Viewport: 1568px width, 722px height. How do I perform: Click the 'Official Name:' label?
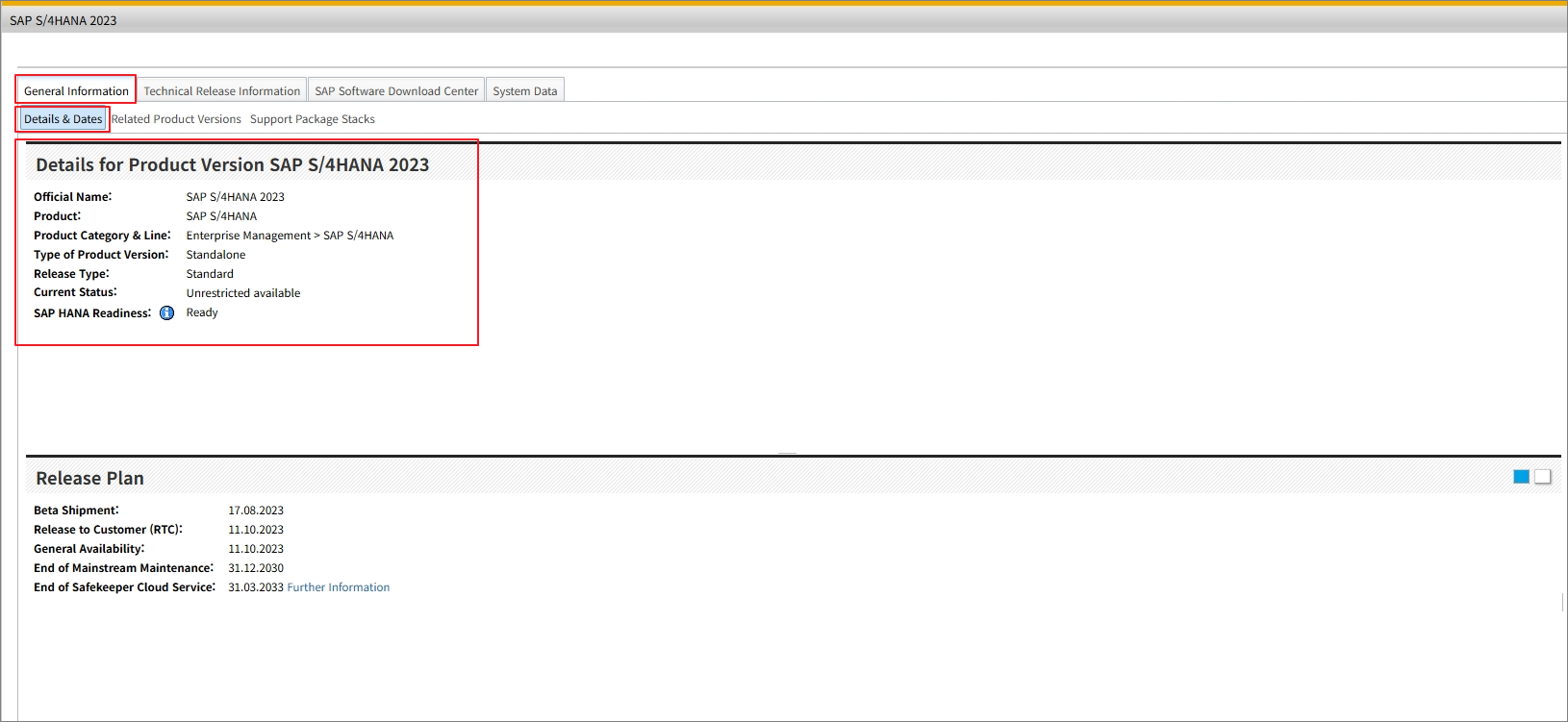[x=73, y=197]
